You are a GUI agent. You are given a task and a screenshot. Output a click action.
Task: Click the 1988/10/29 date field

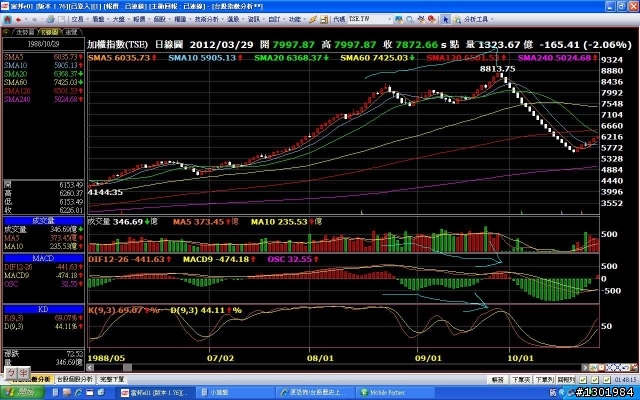coord(43,44)
